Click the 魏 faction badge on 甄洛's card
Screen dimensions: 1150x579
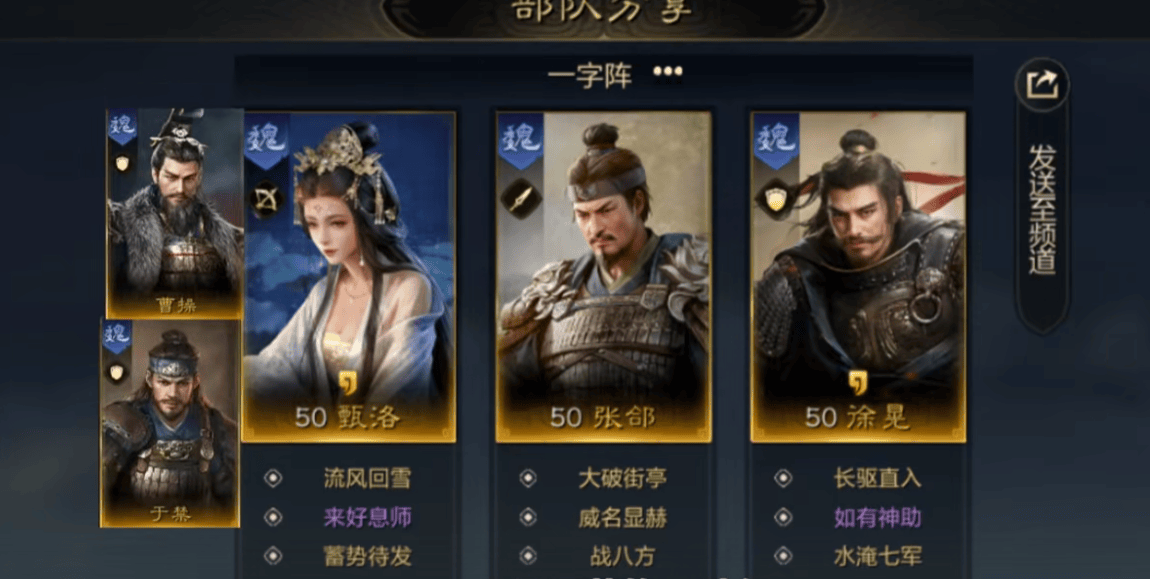(266, 141)
